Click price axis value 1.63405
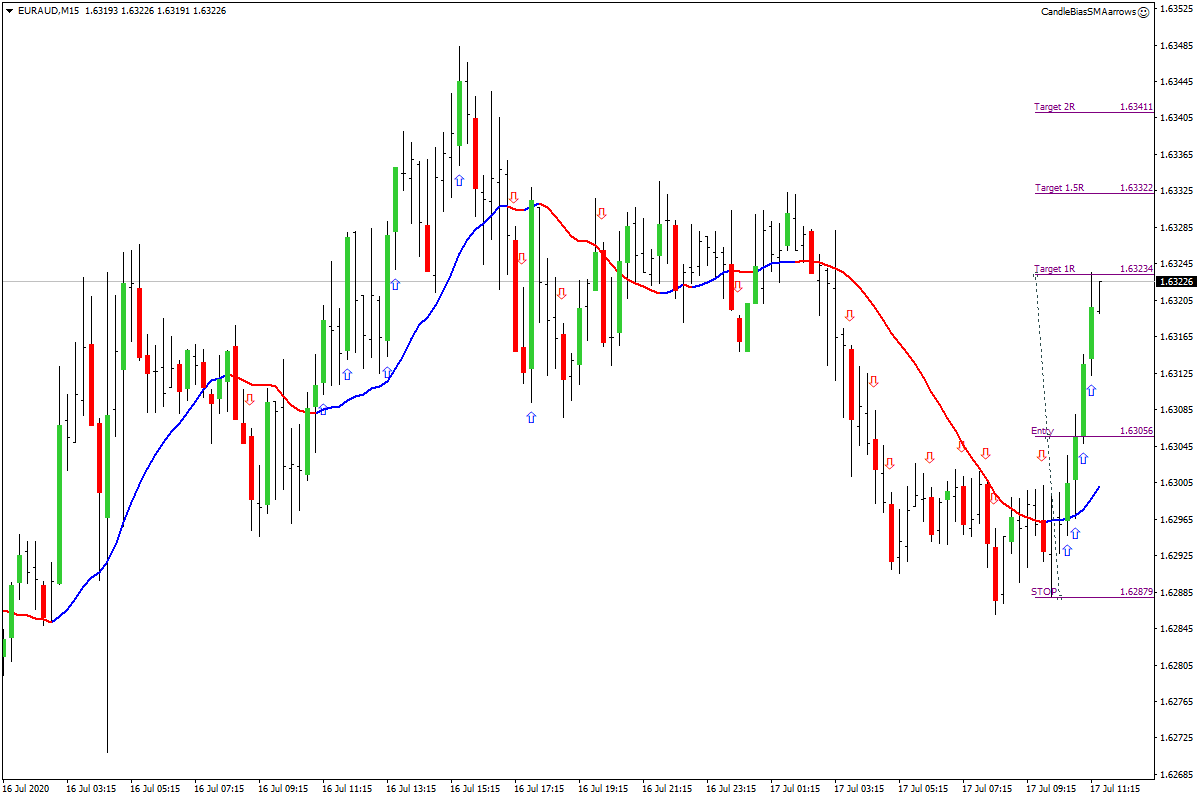Viewport: 1200px width, 800px height. (1176, 118)
